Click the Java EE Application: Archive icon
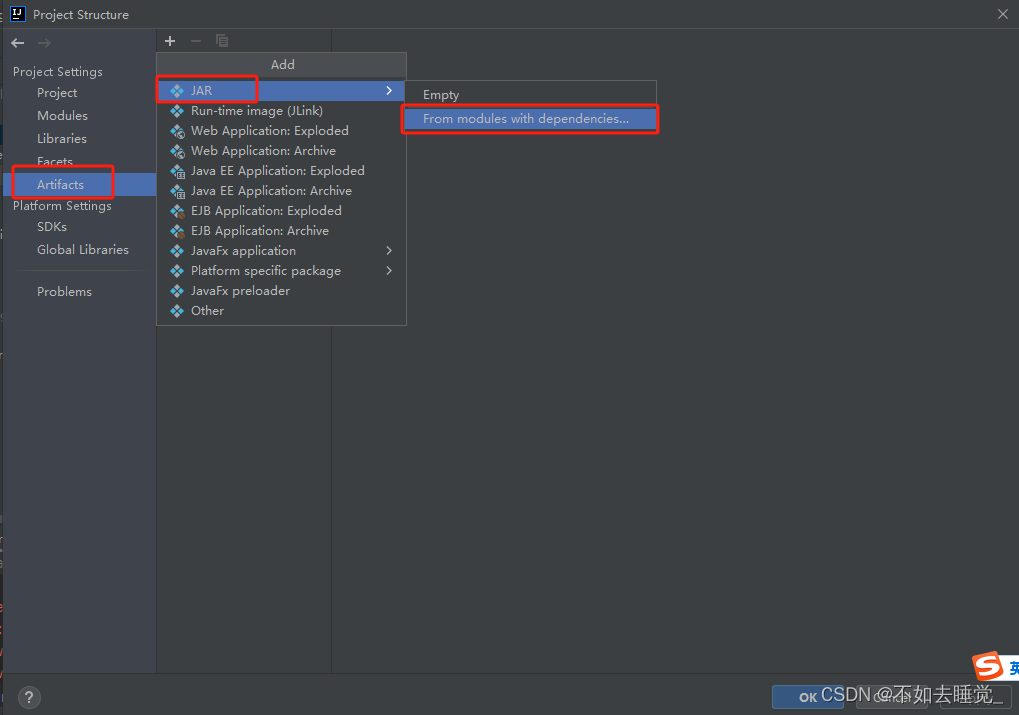This screenshot has width=1019, height=715. click(x=177, y=192)
